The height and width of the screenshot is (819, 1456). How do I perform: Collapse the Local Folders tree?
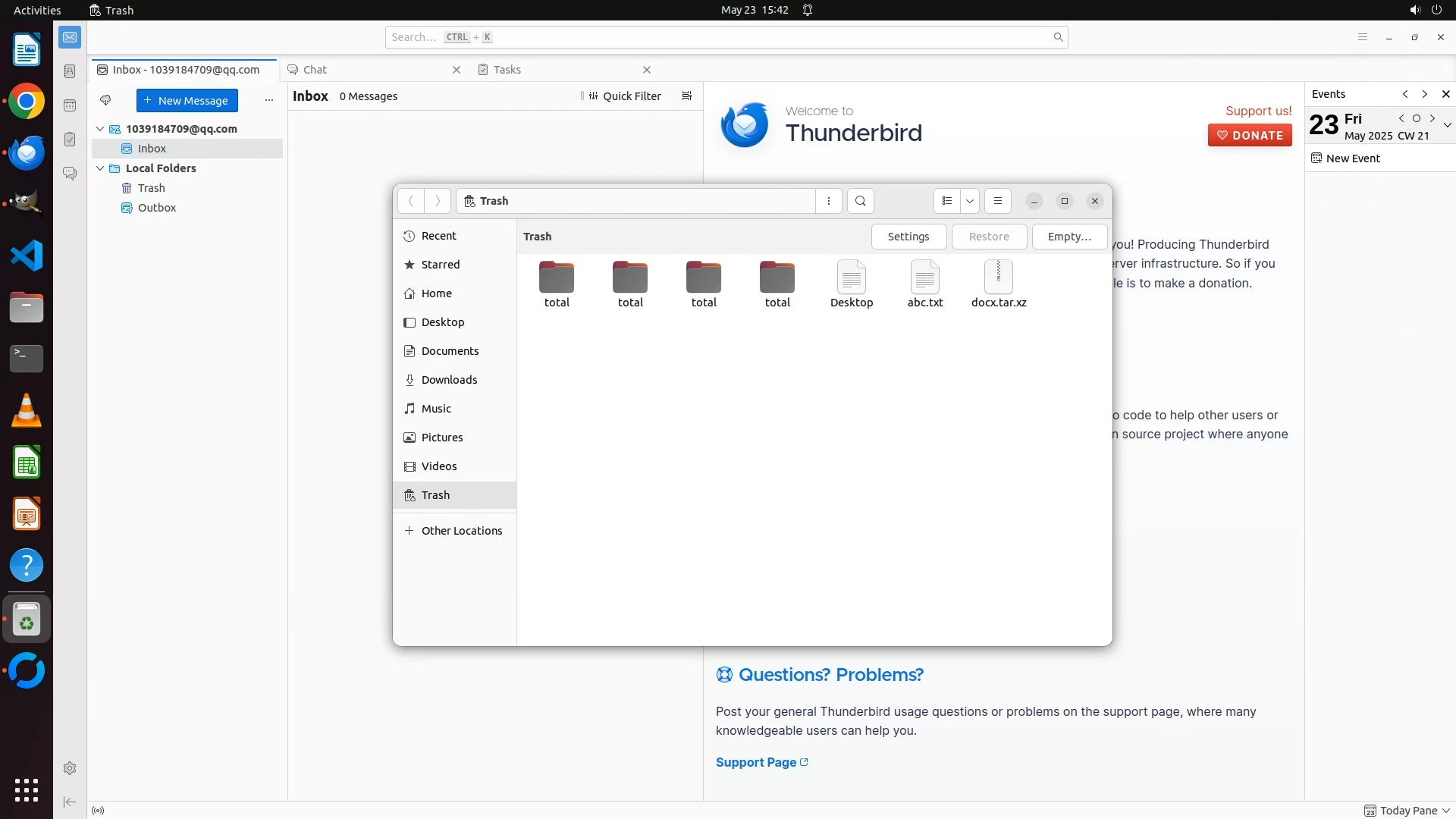(100, 168)
